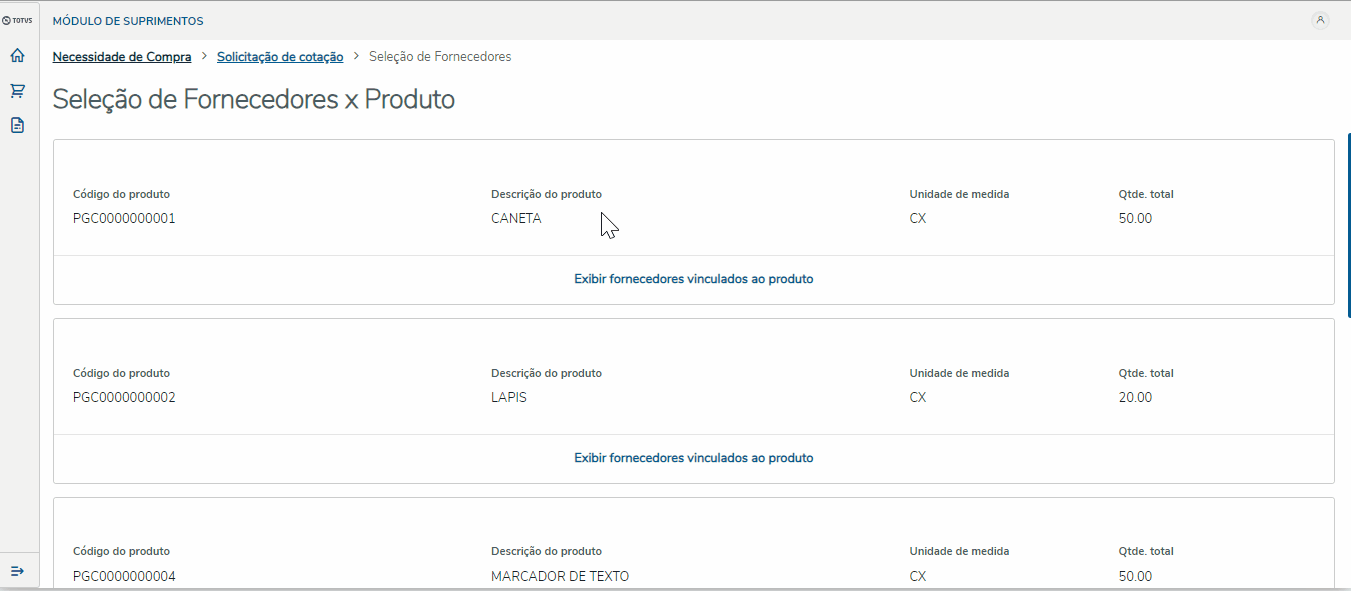Image resolution: width=1351 pixels, height=591 pixels.
Task: Open the document sidebar icon
Action: click(x=17, y=125)
